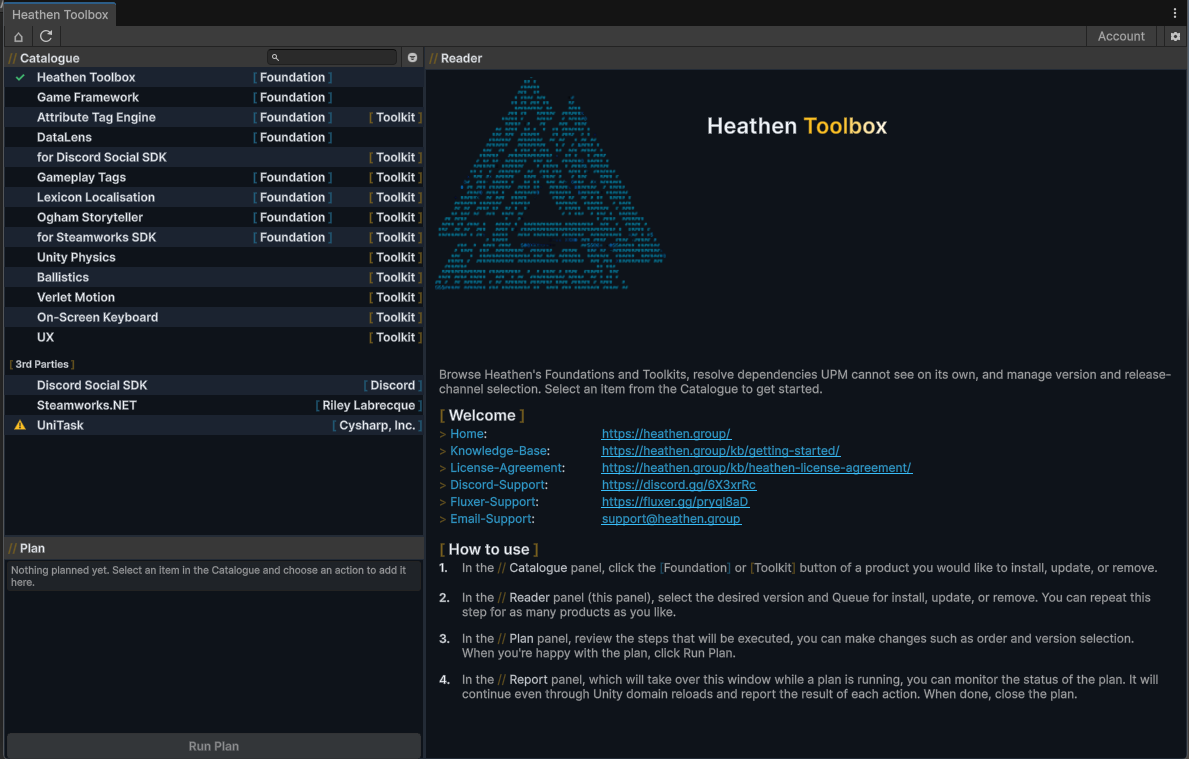Screen dimensions: 1189x759
Task: Select the Heathen Toolbox window tab
Action: point(60,14)
